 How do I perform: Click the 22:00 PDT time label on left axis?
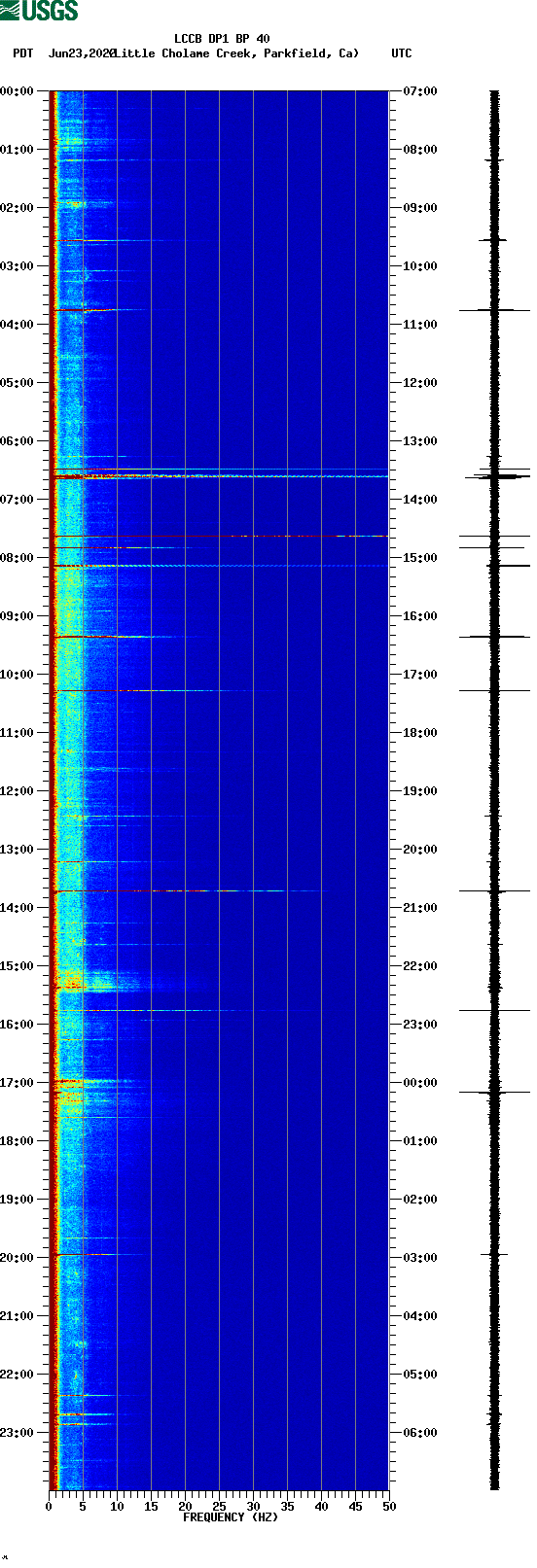pyautogui.click(x=18, y=1375)
